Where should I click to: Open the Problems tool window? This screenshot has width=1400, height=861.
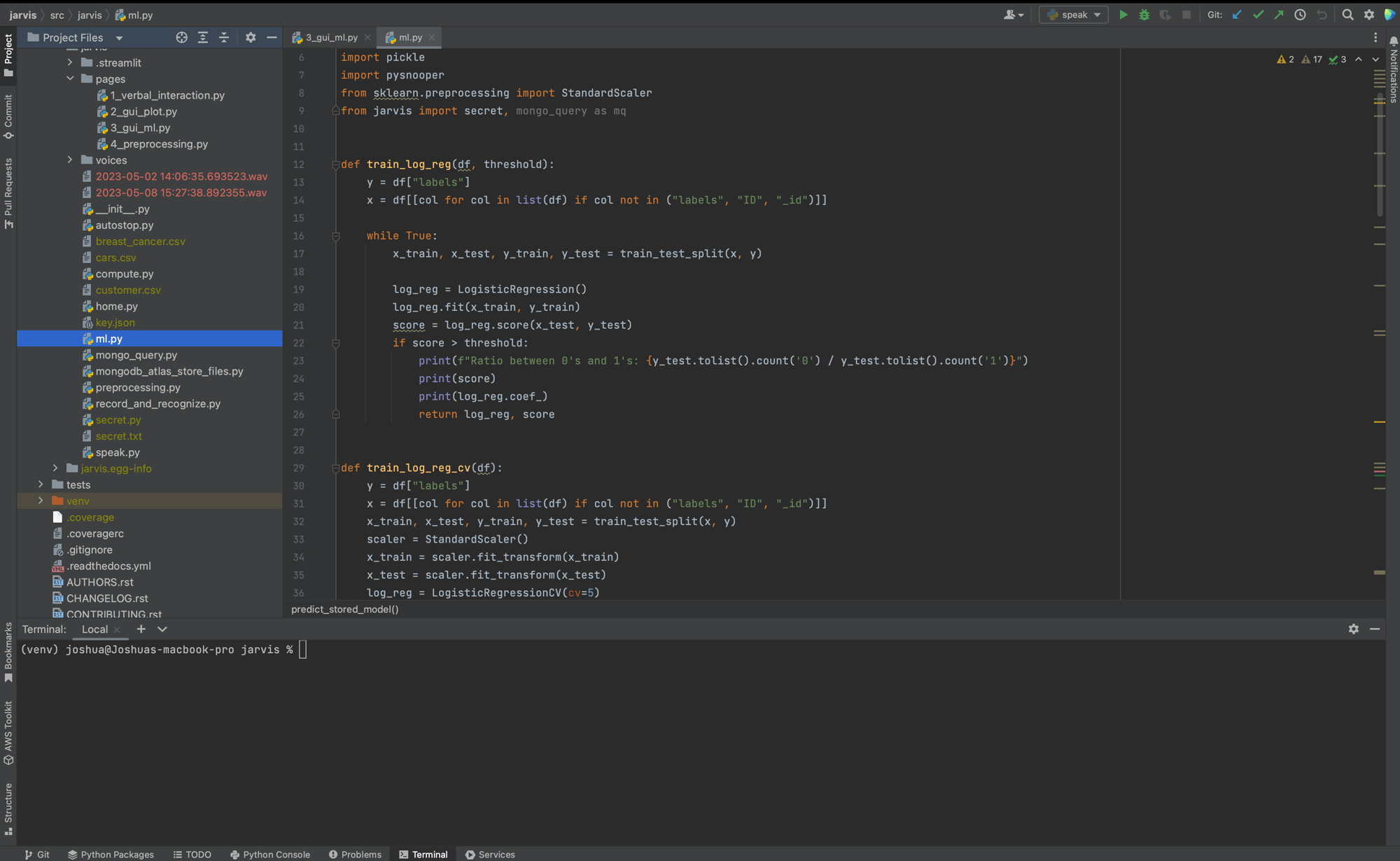(x=355, y=854)
